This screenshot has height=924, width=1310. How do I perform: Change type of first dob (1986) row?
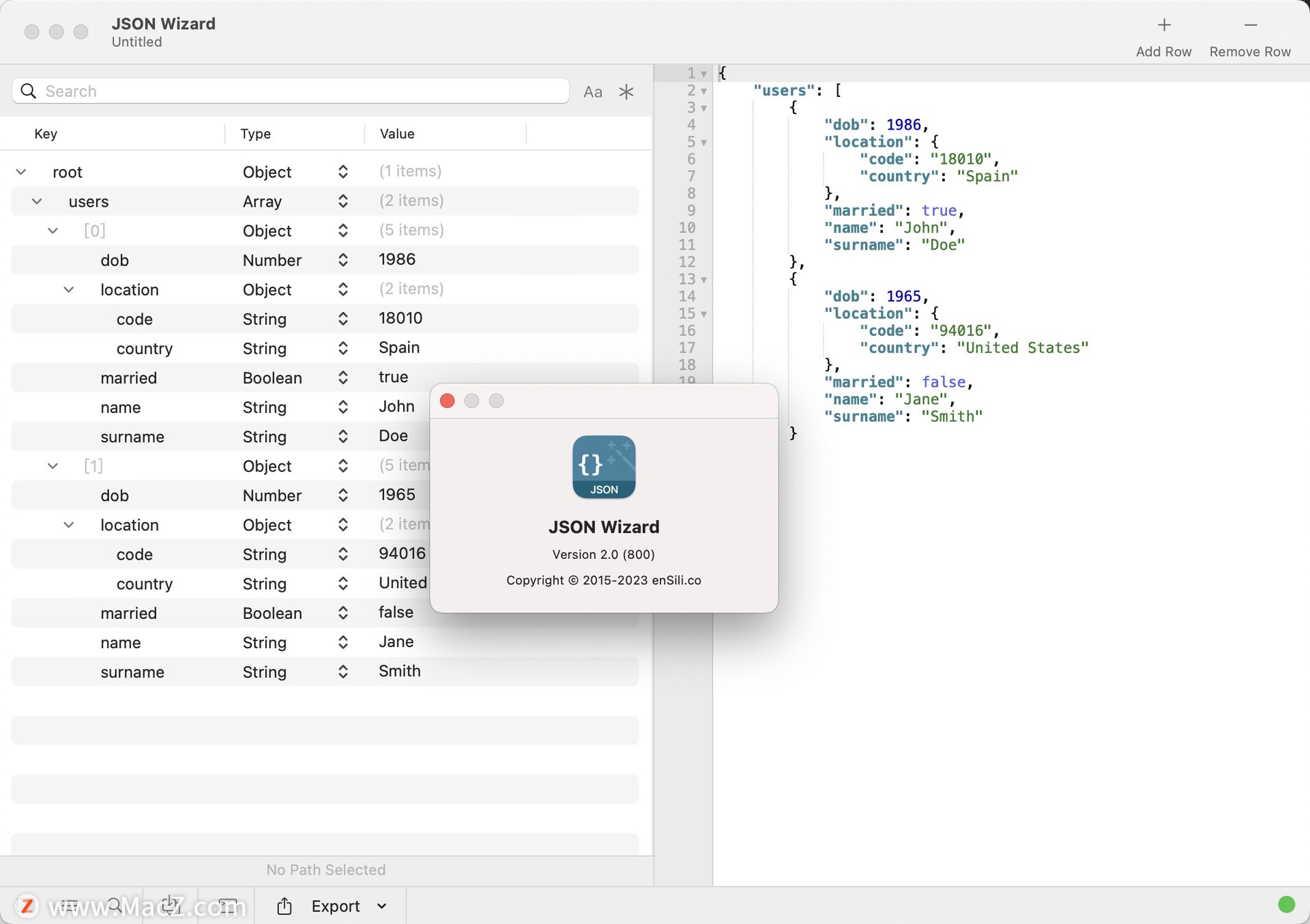click(343, 260)
